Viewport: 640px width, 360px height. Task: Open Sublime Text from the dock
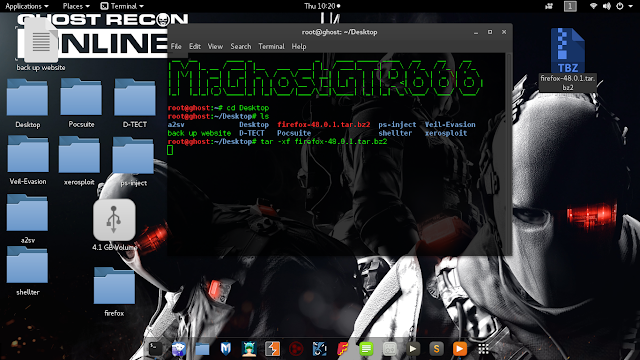coord(436,349)
